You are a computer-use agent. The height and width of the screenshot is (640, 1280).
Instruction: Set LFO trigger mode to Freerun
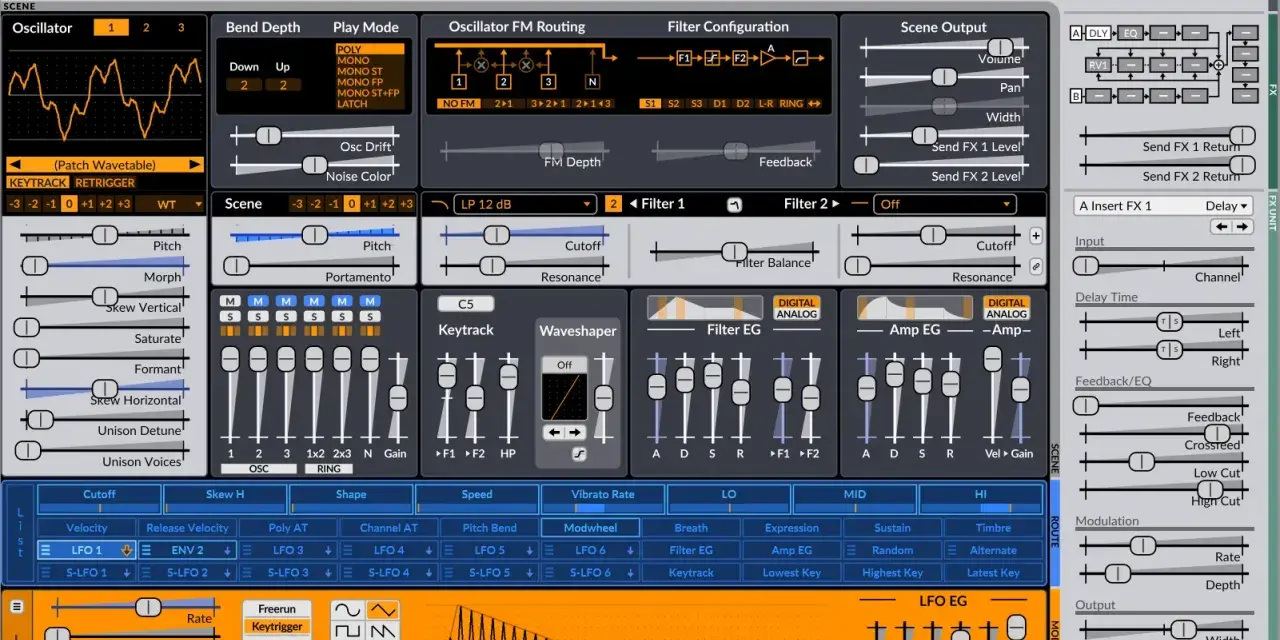point(277,609)
